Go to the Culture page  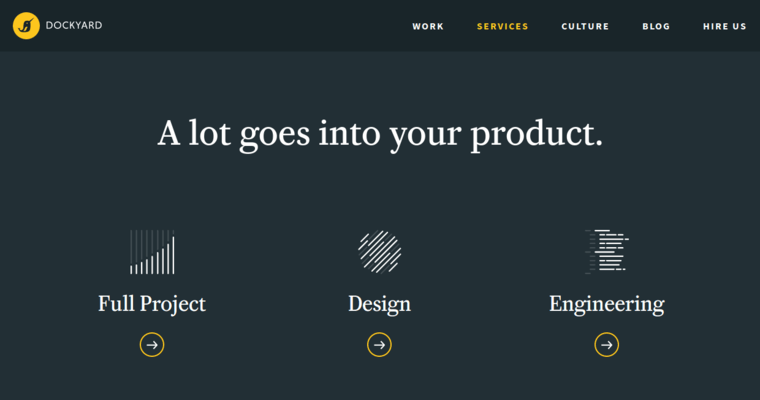[585, 27]
